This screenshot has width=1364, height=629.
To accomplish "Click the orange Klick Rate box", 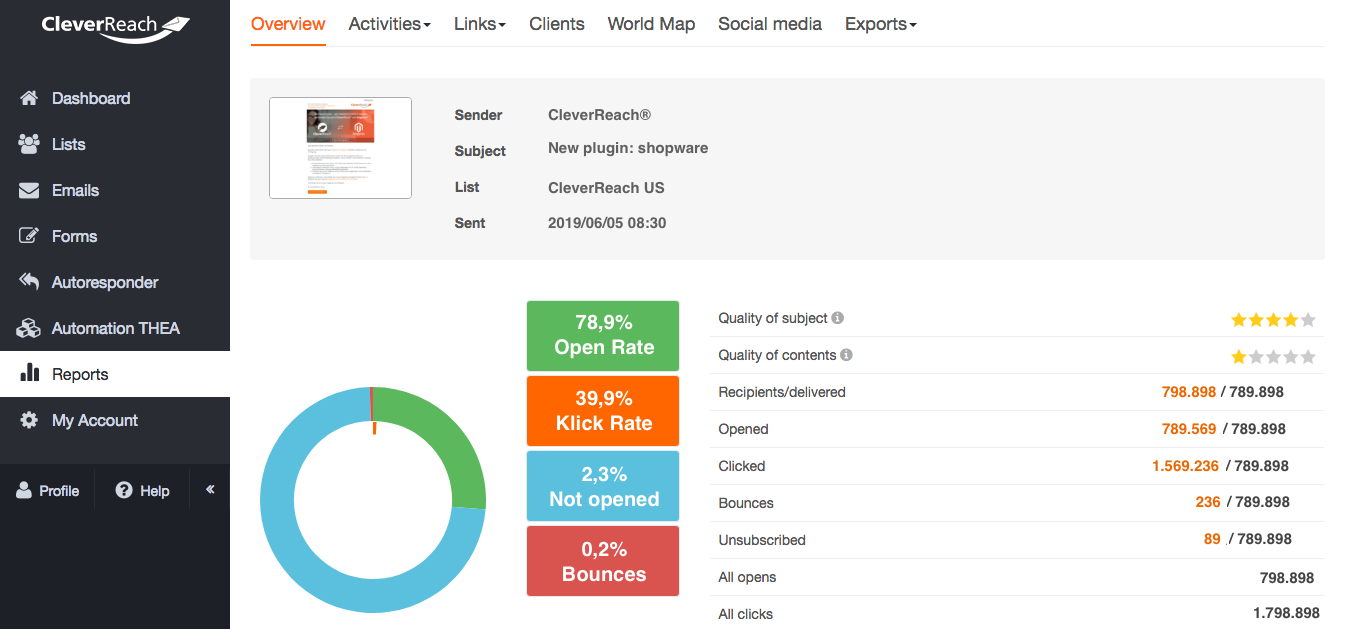I will pos(603,411).
